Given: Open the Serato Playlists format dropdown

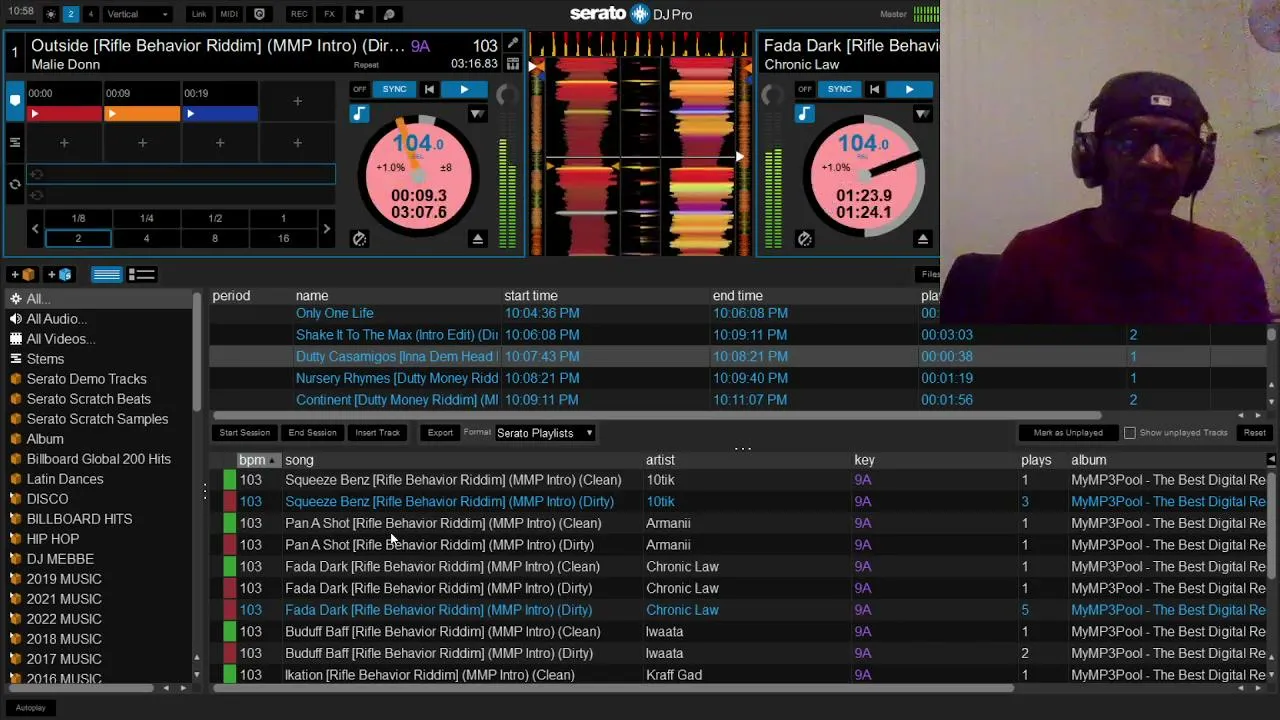Looking at the screenshot, I should tap(545, 433).
